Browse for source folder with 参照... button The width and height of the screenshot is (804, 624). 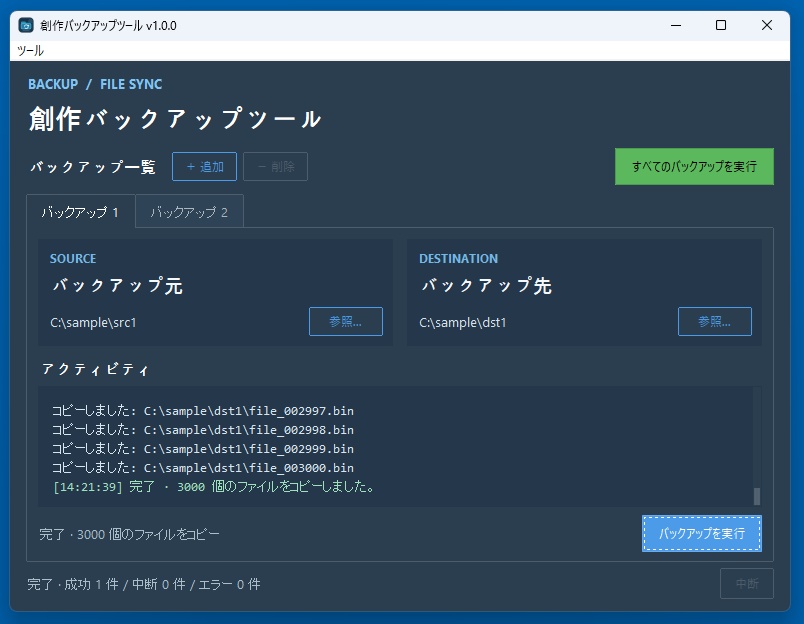[x=346, y=321]
